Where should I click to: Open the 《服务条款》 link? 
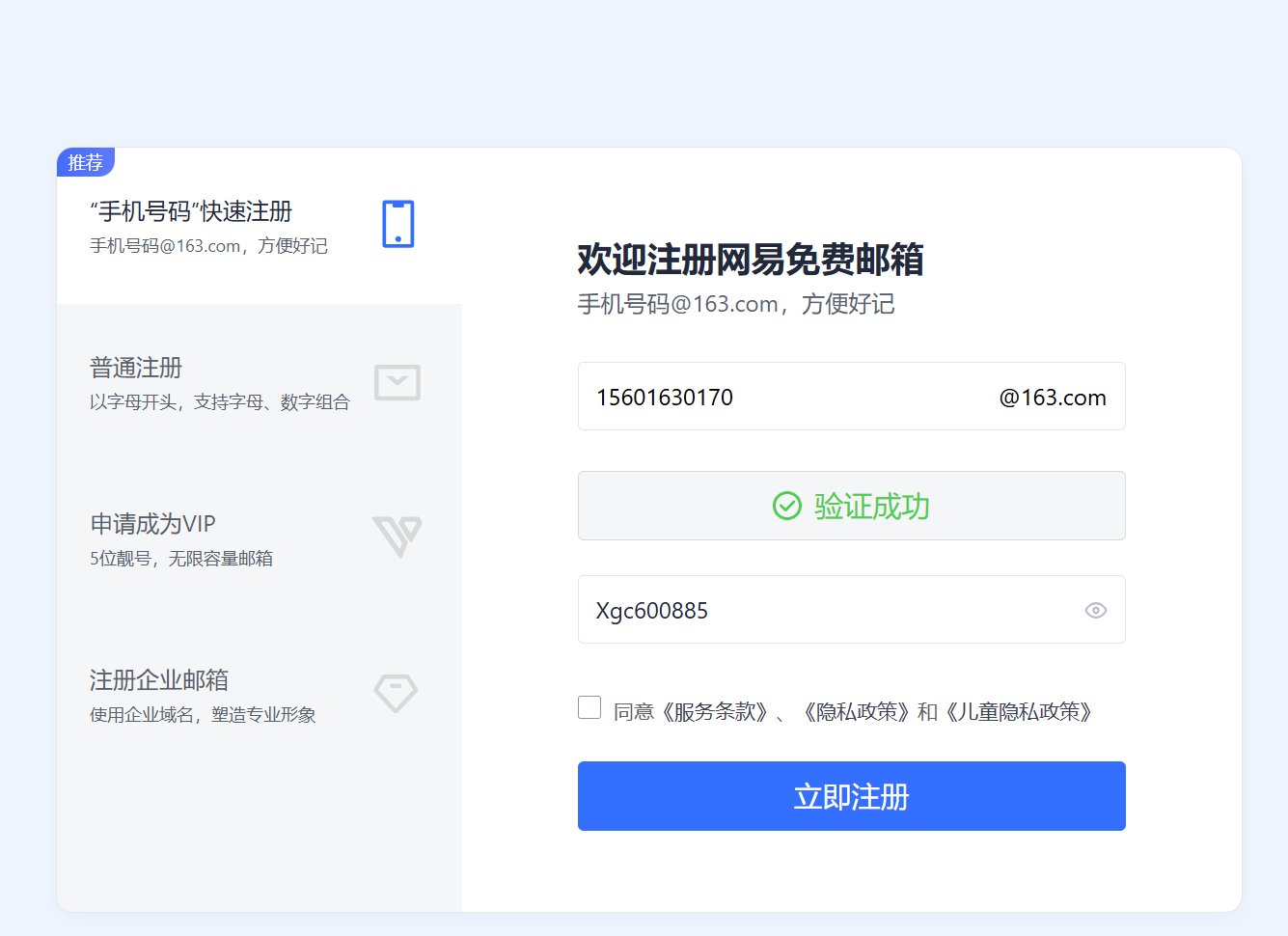(x=714, y=712)
